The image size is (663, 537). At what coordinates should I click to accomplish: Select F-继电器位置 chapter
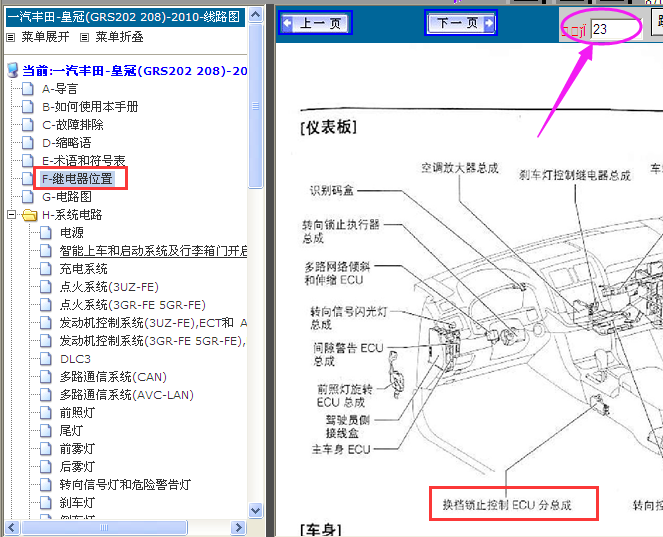pyautogui.click(x=77, y=179)
